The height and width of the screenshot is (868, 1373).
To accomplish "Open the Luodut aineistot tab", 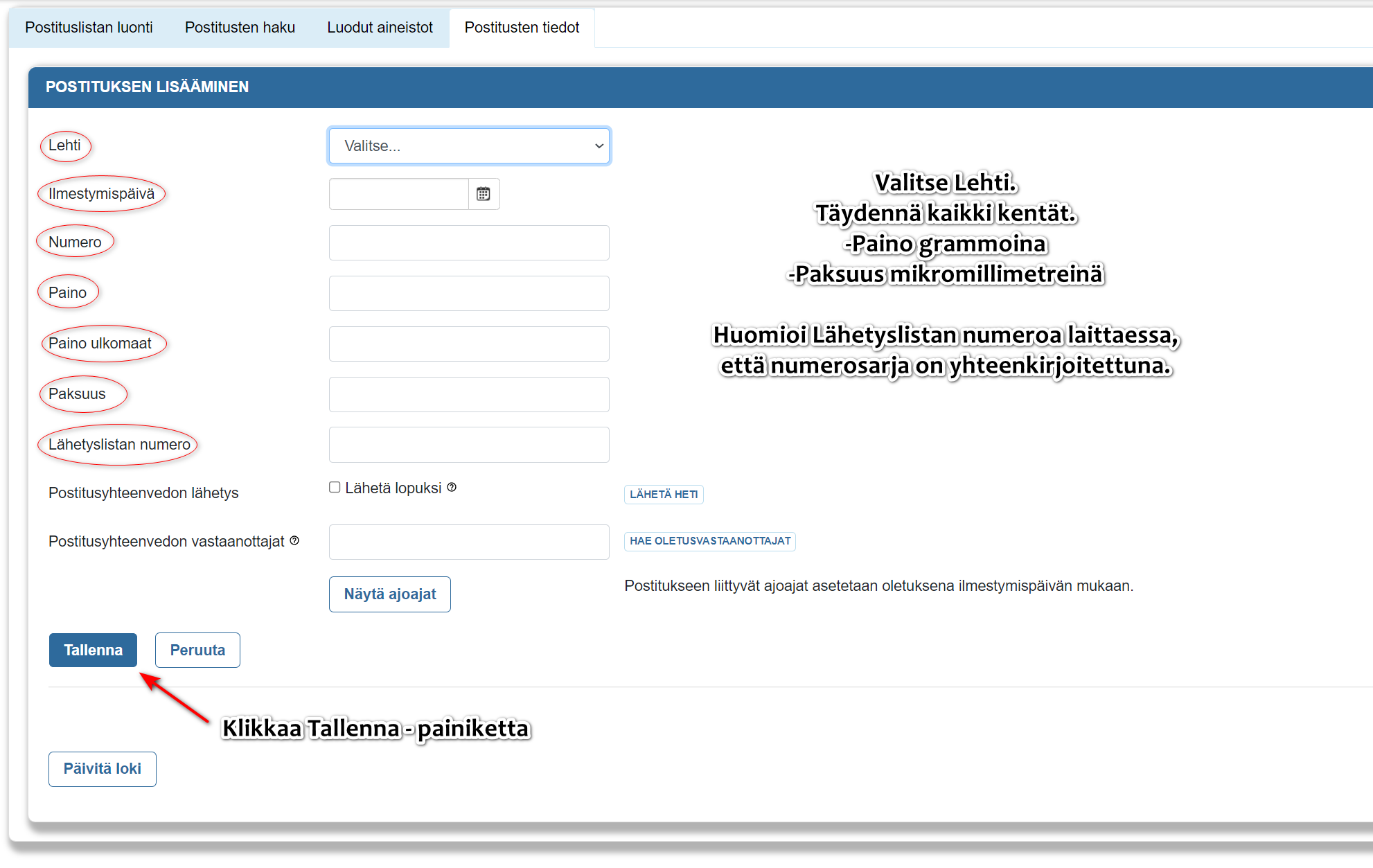I will (x=380, y=28).
